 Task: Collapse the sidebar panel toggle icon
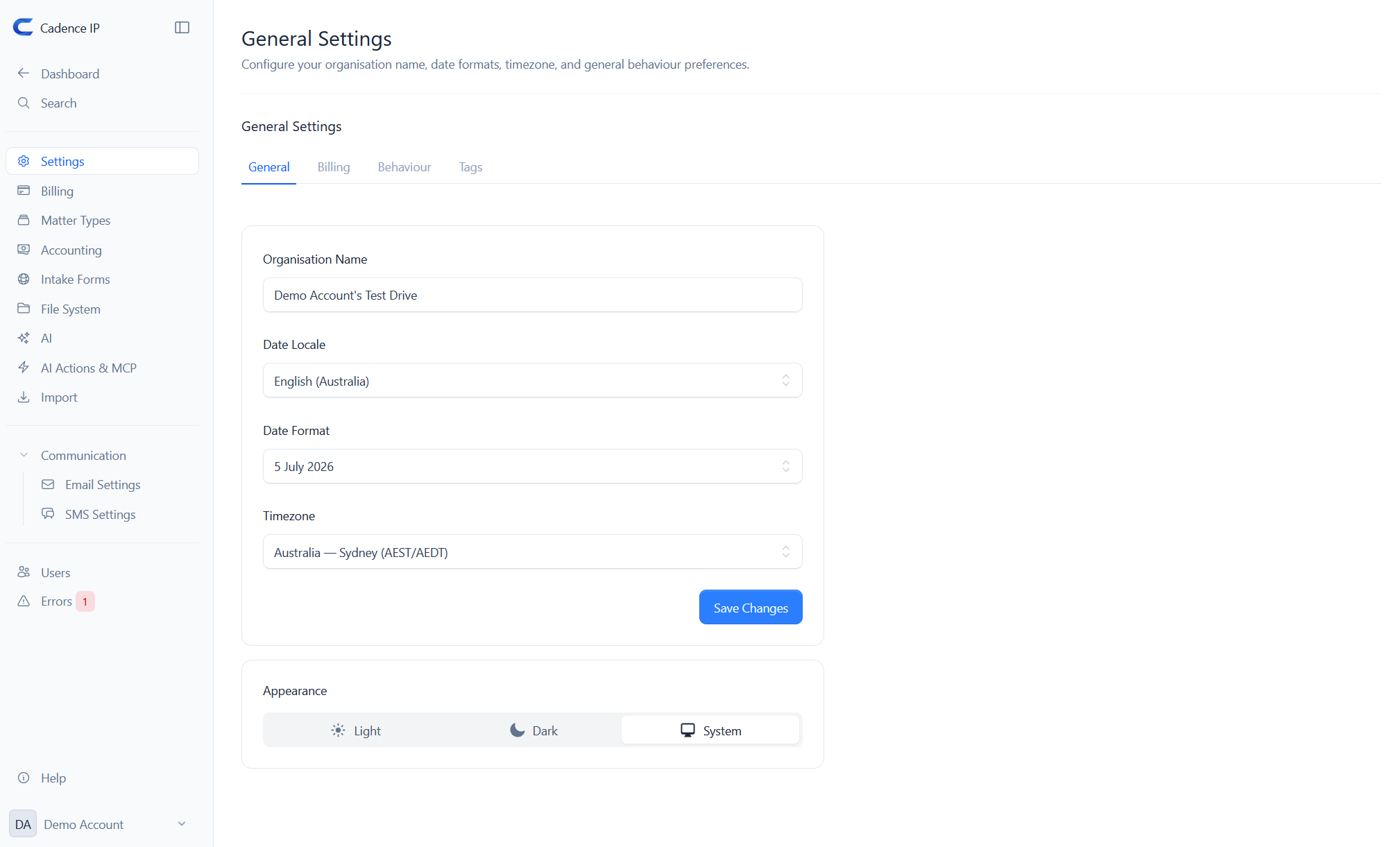pos(182,28)
